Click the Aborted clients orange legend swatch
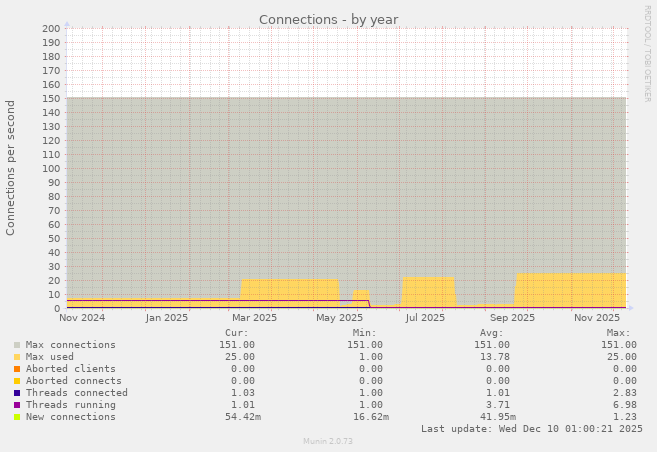This screenshot has width=657, height=452. (17, 369)
